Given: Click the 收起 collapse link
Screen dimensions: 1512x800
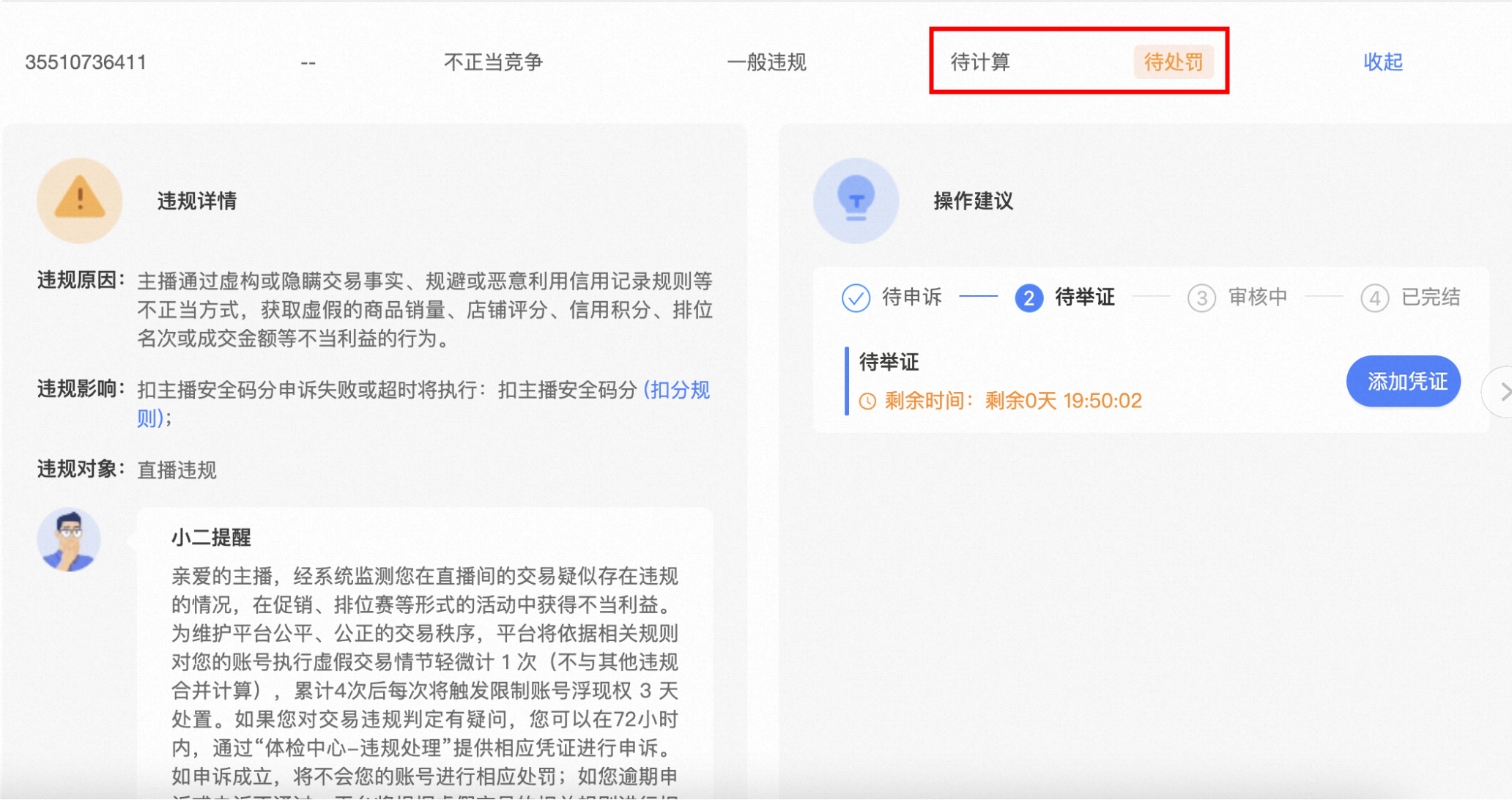Looking at the screenshot, I should point(1382,62).
